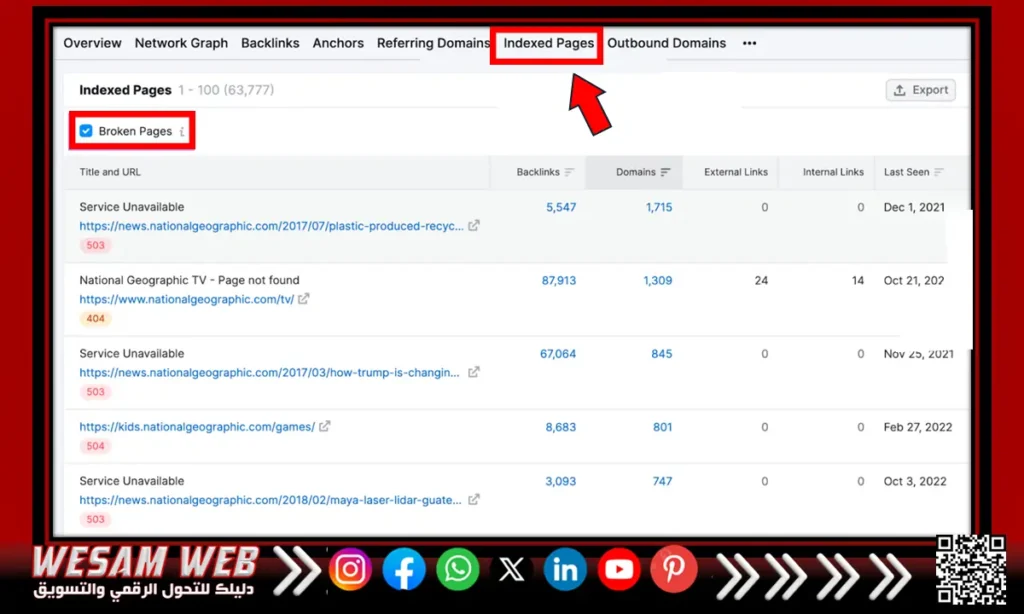The image size is (1024, 614).
Task: Open the three-dots more tabs menu
Action: tap(749, 43)
